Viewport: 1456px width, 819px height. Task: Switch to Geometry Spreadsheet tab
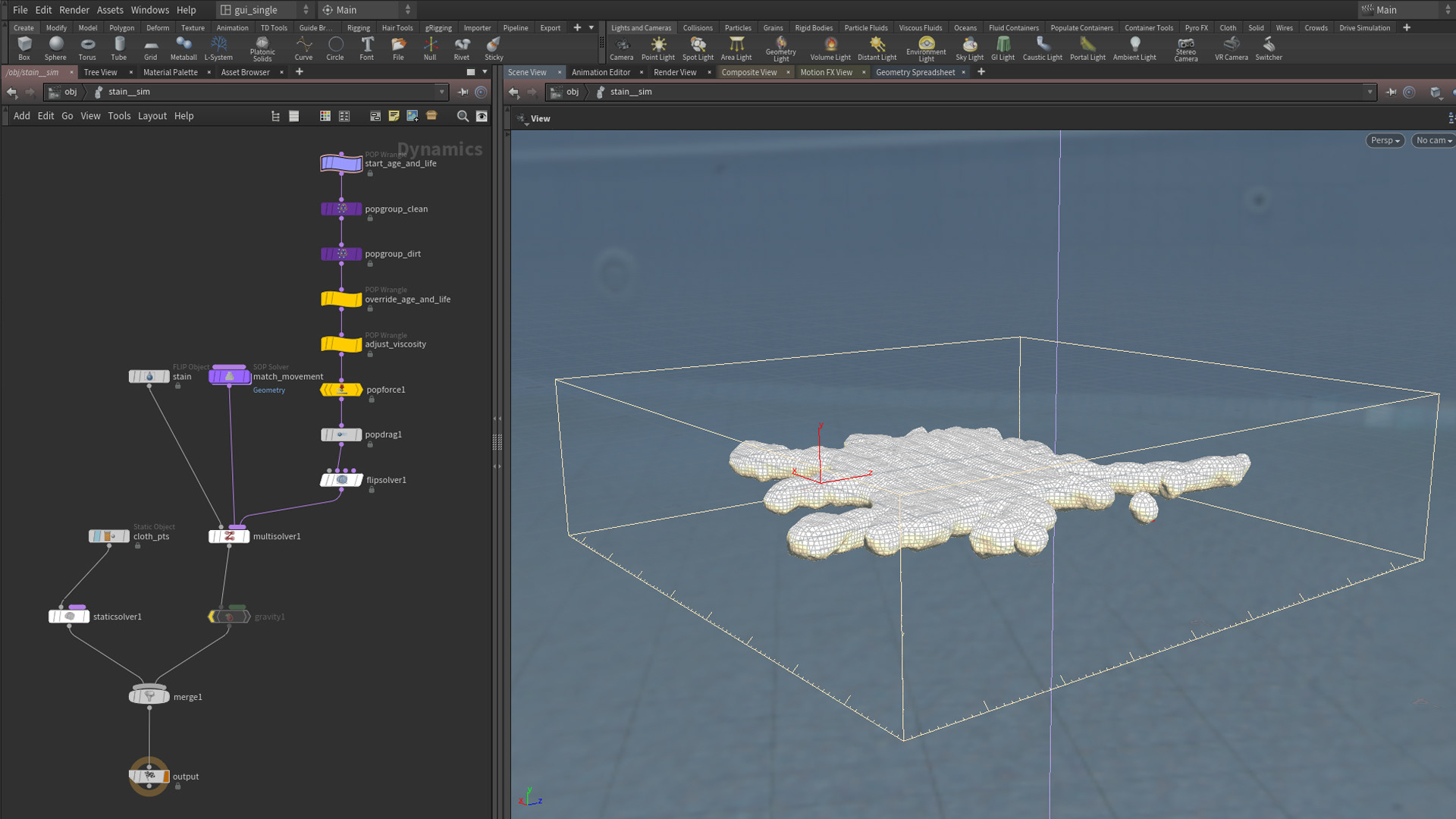tap(915, 72)
